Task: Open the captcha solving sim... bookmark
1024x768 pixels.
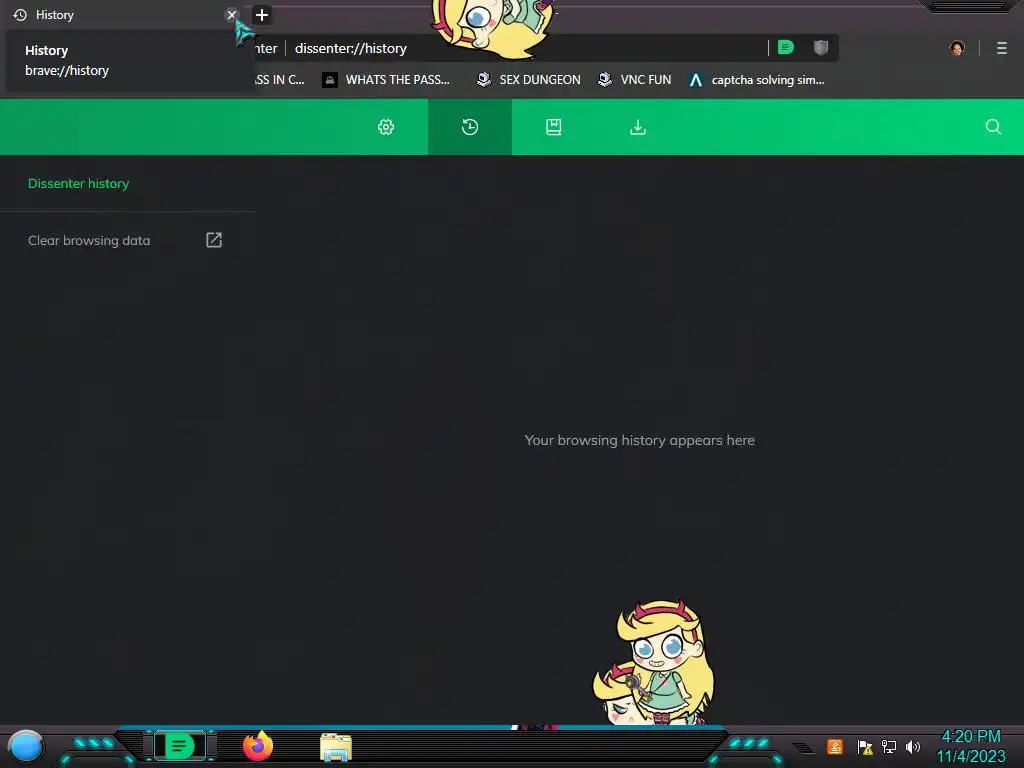Action: click(x=757, y=80)
